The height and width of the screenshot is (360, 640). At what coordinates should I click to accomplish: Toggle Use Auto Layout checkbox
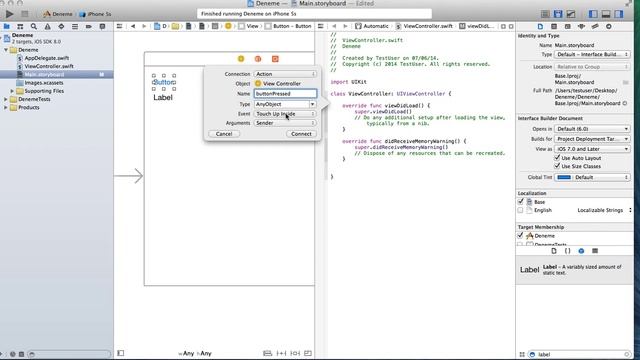(x=557, y=158)
